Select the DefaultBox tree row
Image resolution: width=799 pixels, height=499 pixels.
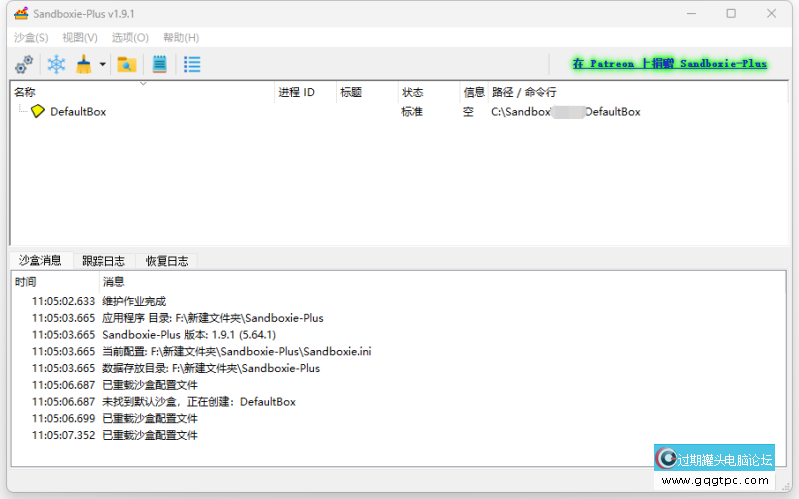pyautogui.click(x=78, y=112)
